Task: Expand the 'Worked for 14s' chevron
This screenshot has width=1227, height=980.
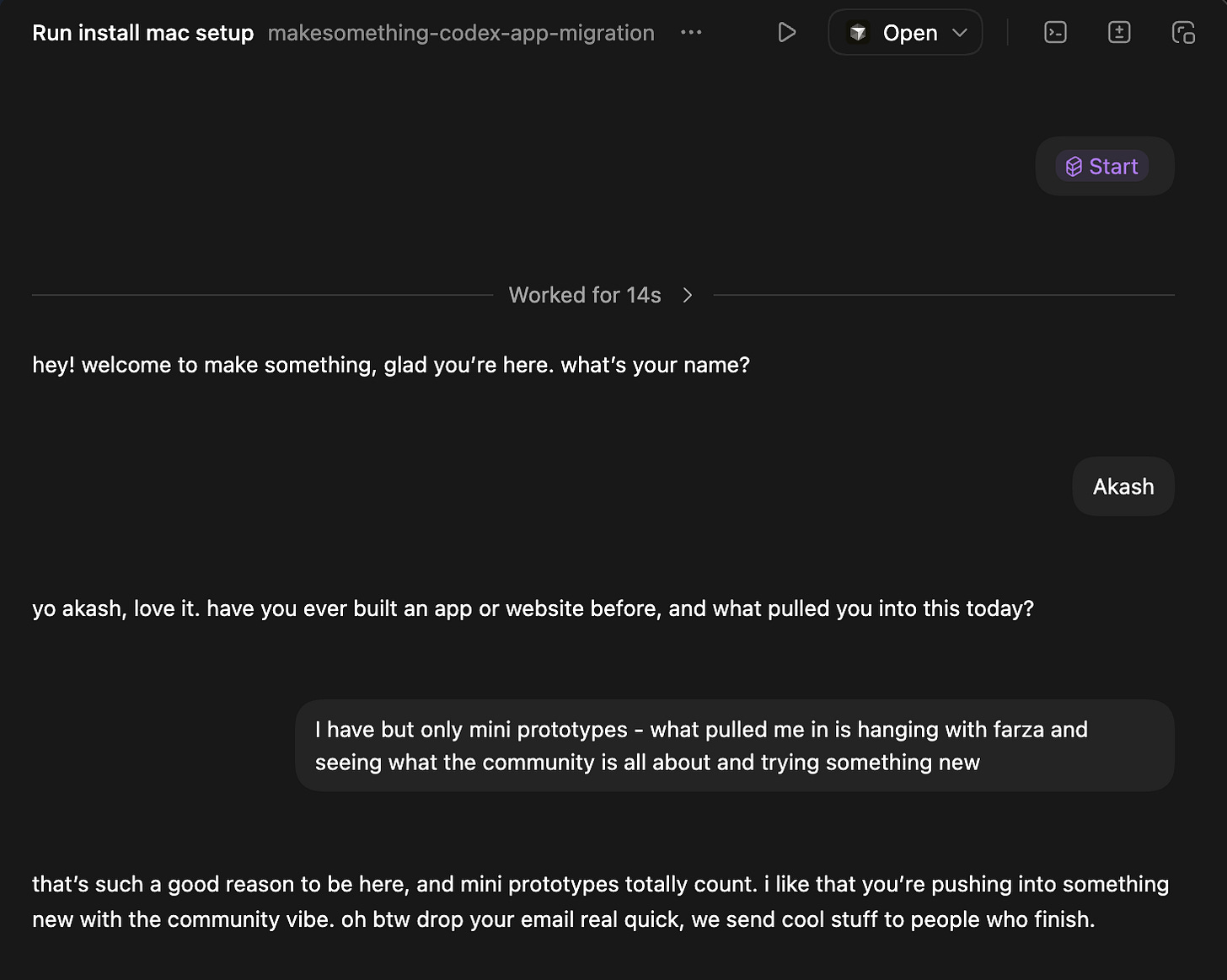Action: pos(688,295)
